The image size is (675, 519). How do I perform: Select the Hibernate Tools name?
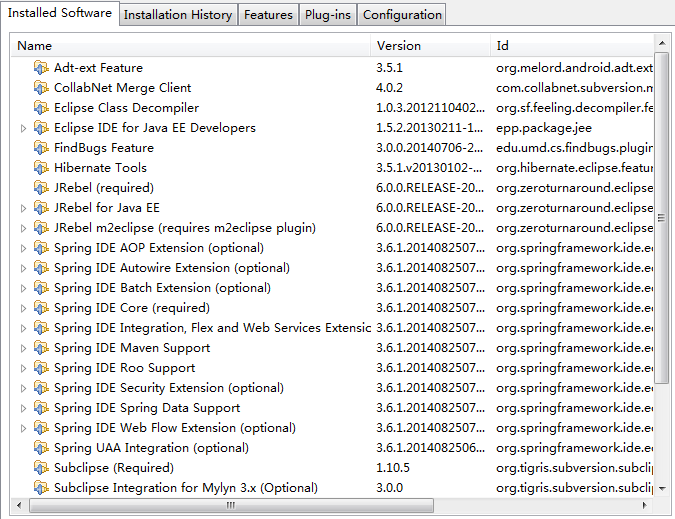[100, 168]
